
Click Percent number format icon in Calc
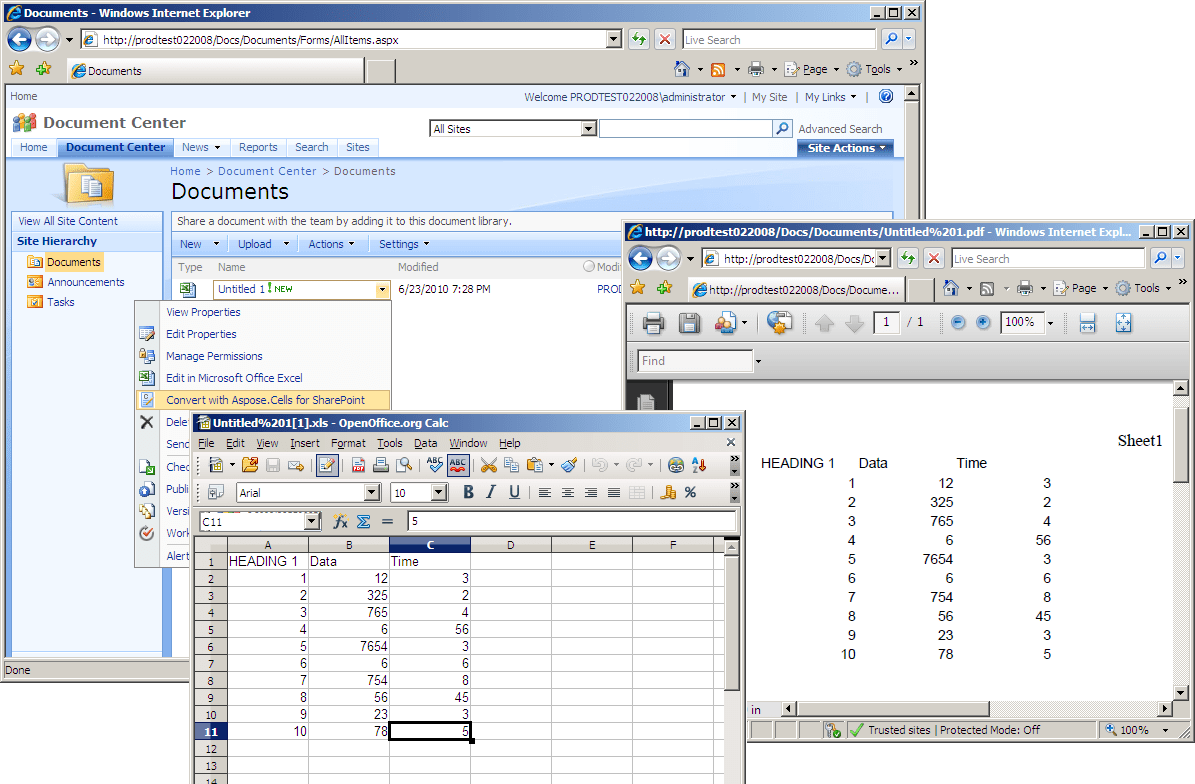tap(690, 492)
